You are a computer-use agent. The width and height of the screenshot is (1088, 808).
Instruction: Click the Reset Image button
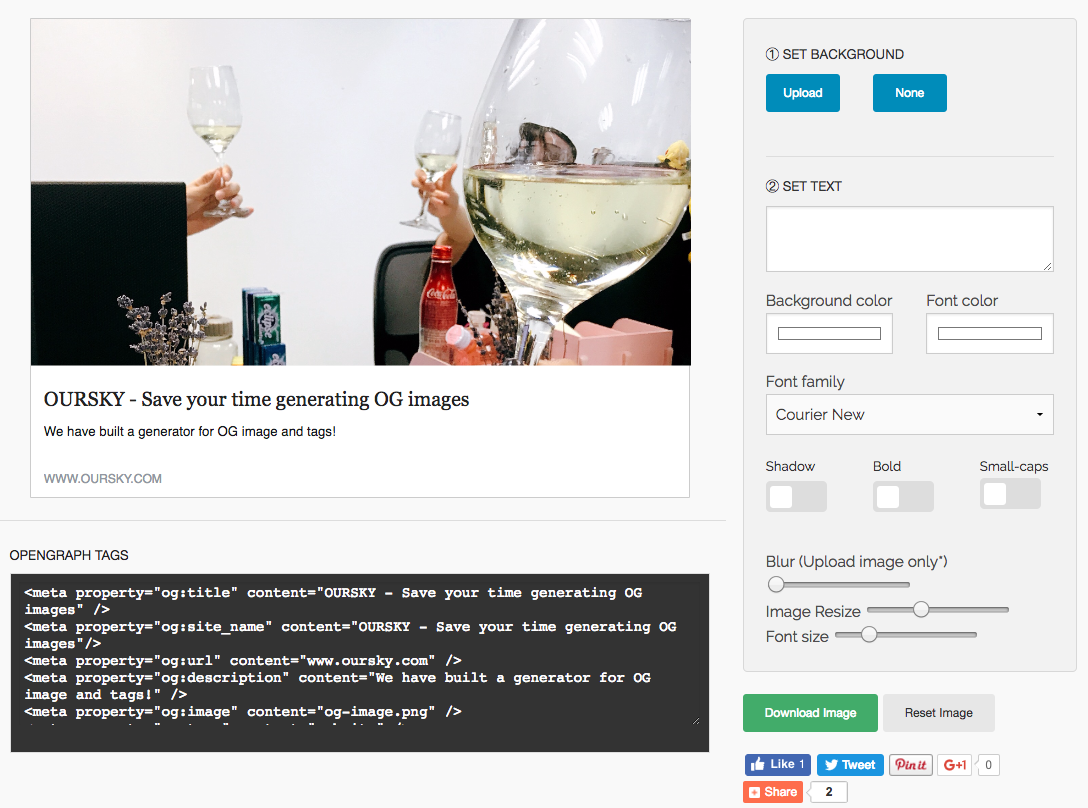tap(938, 713)
